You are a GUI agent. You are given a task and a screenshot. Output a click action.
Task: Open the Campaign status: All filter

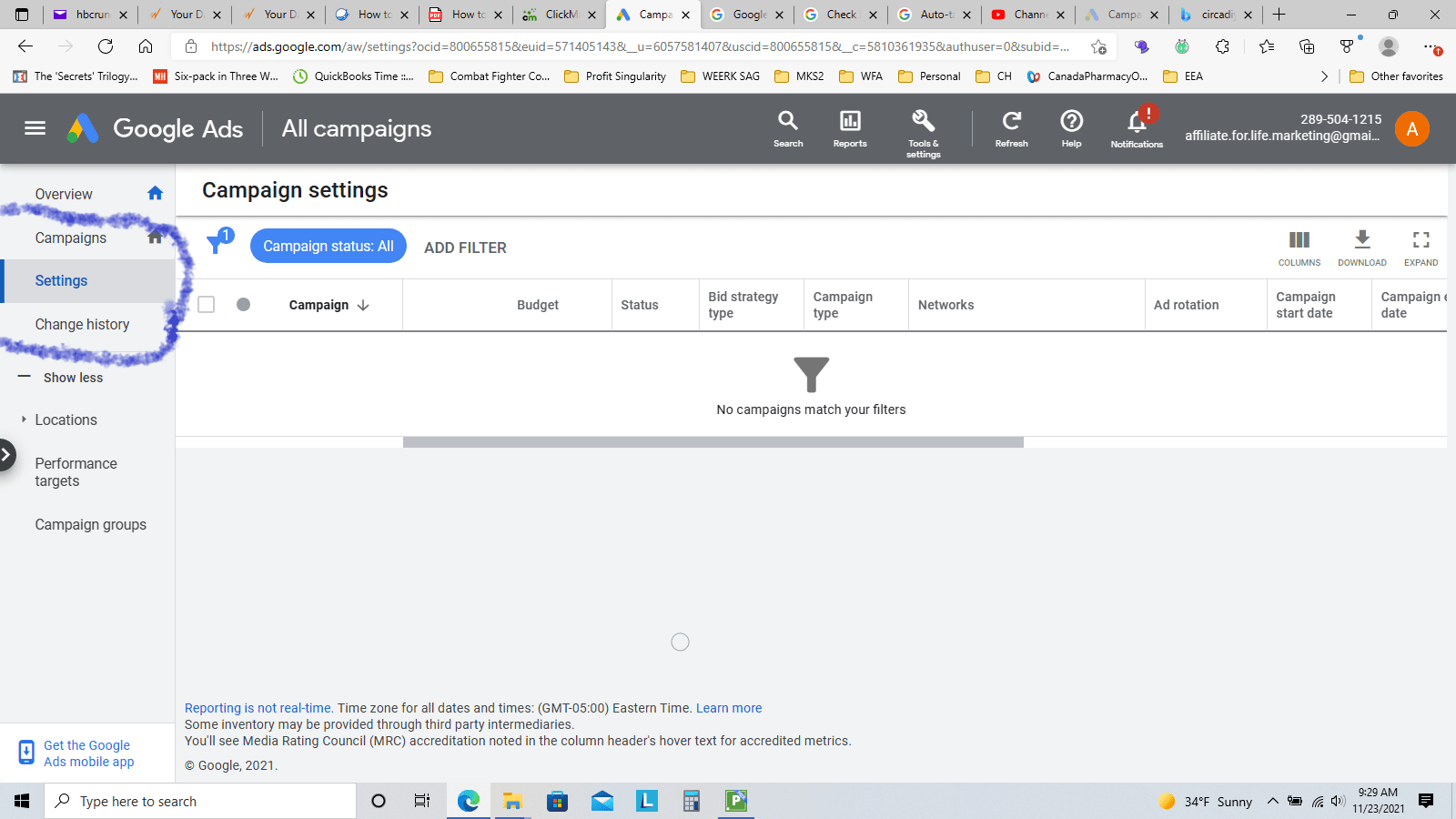pyautogui.click(x=328, y=246)
